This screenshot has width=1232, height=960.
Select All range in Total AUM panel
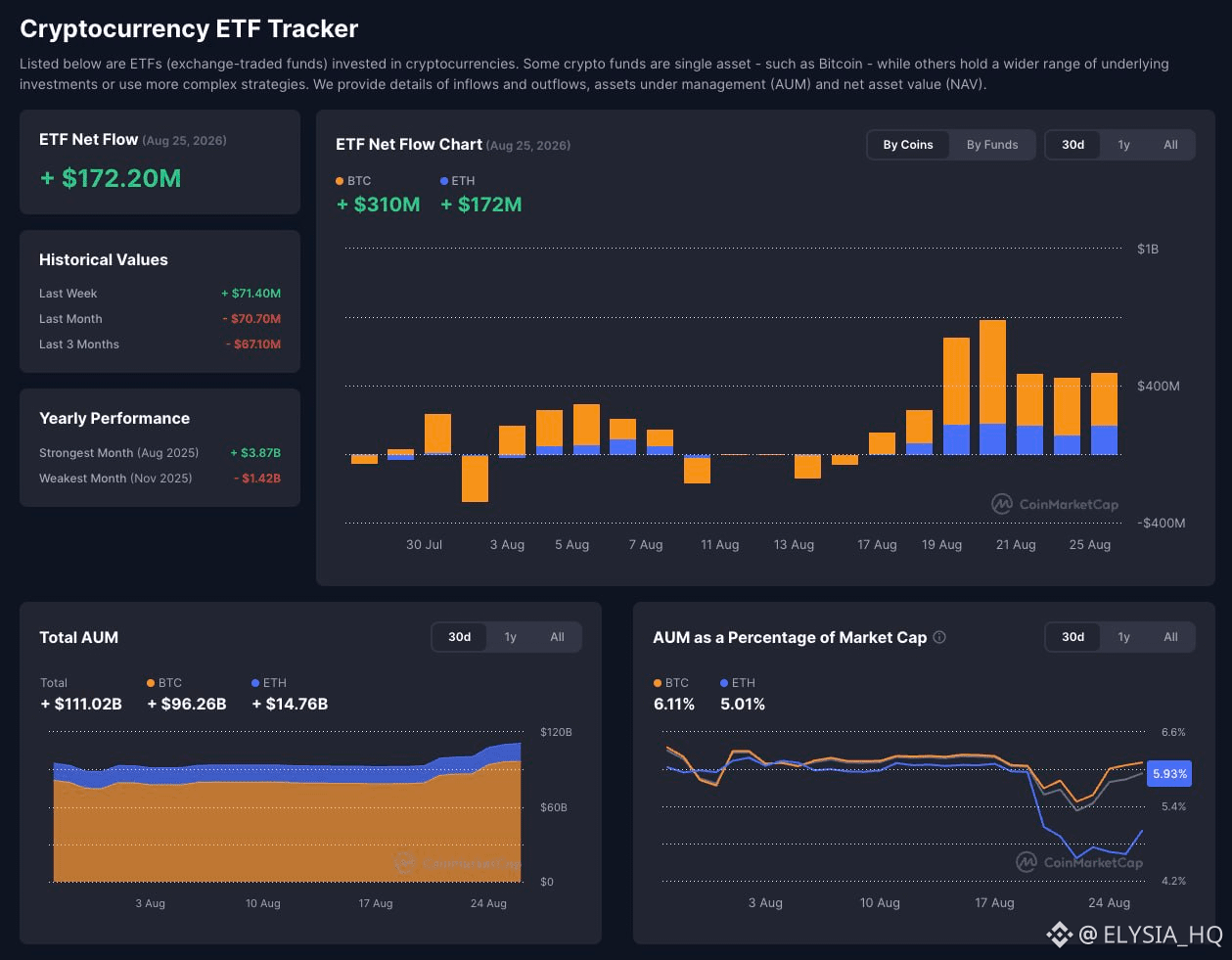click(x=557, y=637)
